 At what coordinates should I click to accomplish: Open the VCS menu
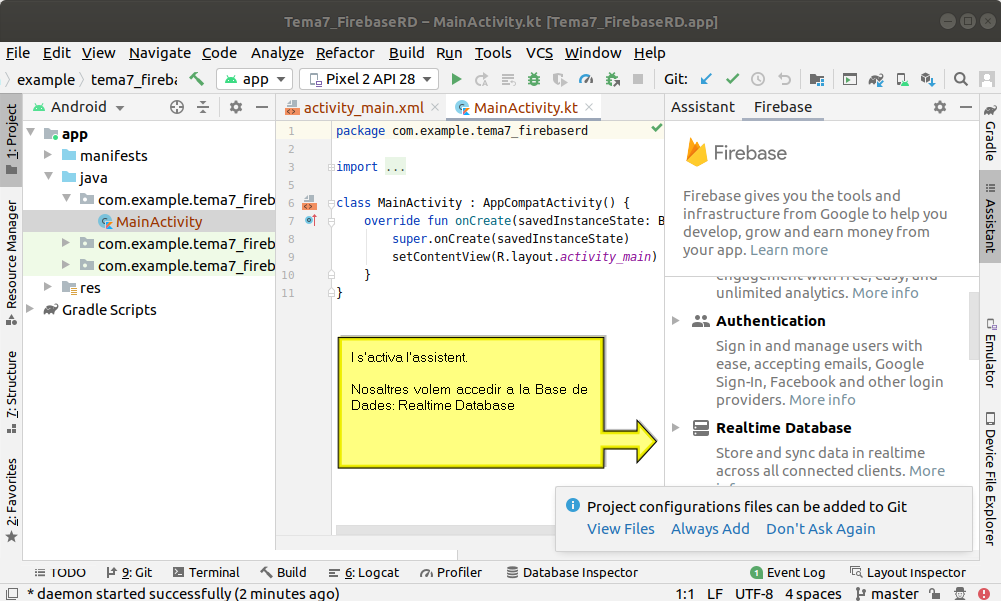click(539, 53)
